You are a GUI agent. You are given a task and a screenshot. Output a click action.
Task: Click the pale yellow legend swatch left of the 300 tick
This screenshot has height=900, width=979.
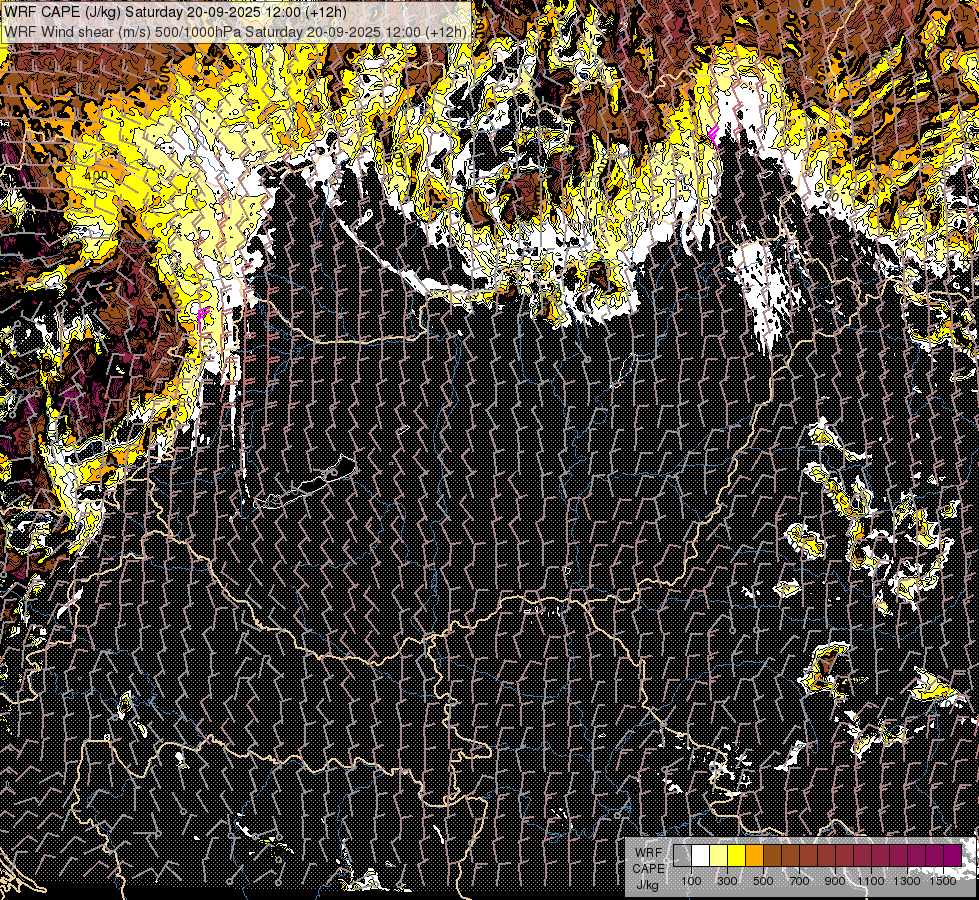pyautogui.click(x=719, y=856)
